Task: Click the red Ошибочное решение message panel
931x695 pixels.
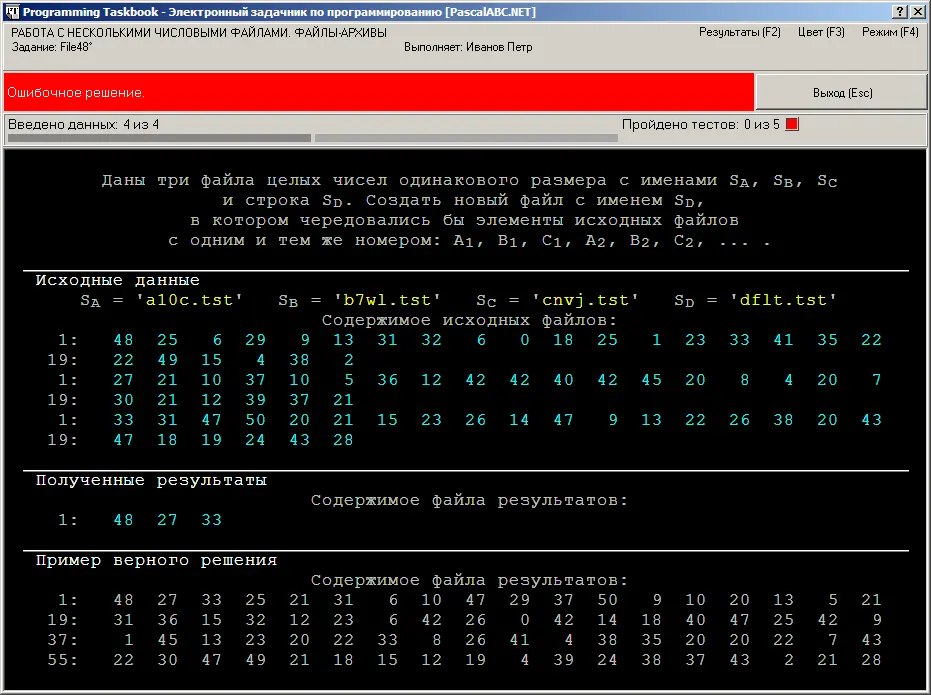Action: tap(379, 92)
